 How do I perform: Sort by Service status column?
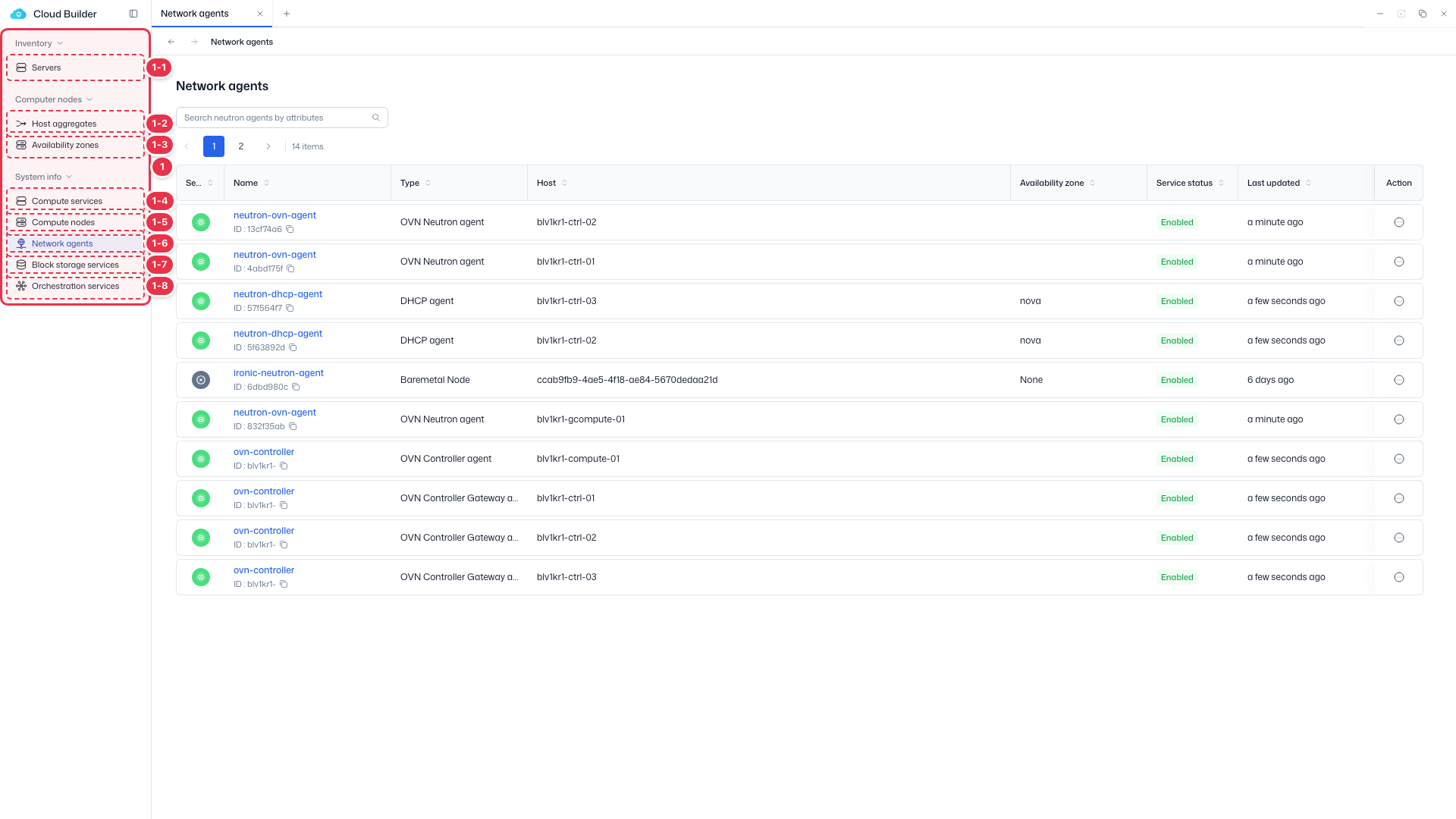[1221, 183]
